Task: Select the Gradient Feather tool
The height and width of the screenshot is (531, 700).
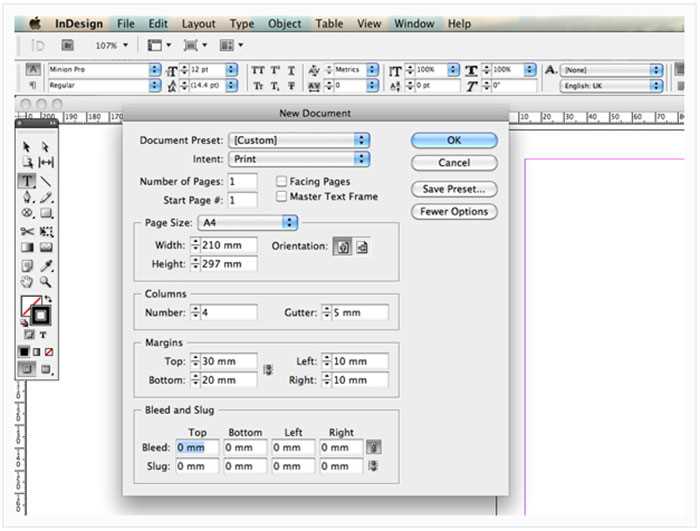Action: click(x=46, y=247)
